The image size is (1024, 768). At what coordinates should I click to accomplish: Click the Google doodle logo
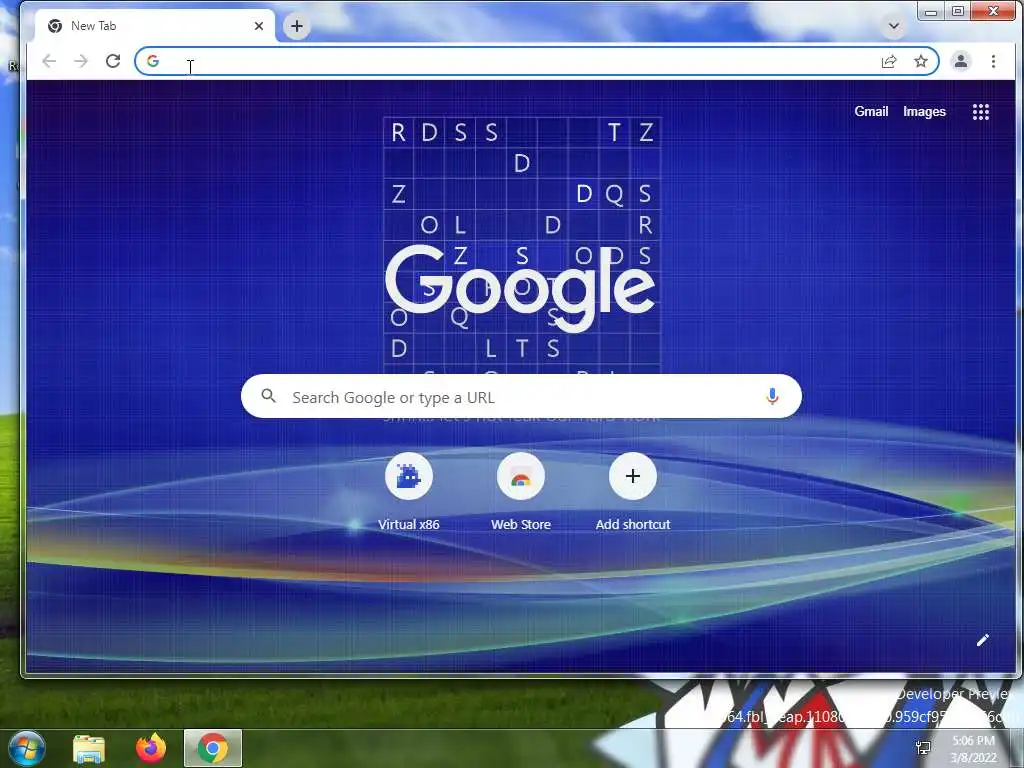(522, 287)
